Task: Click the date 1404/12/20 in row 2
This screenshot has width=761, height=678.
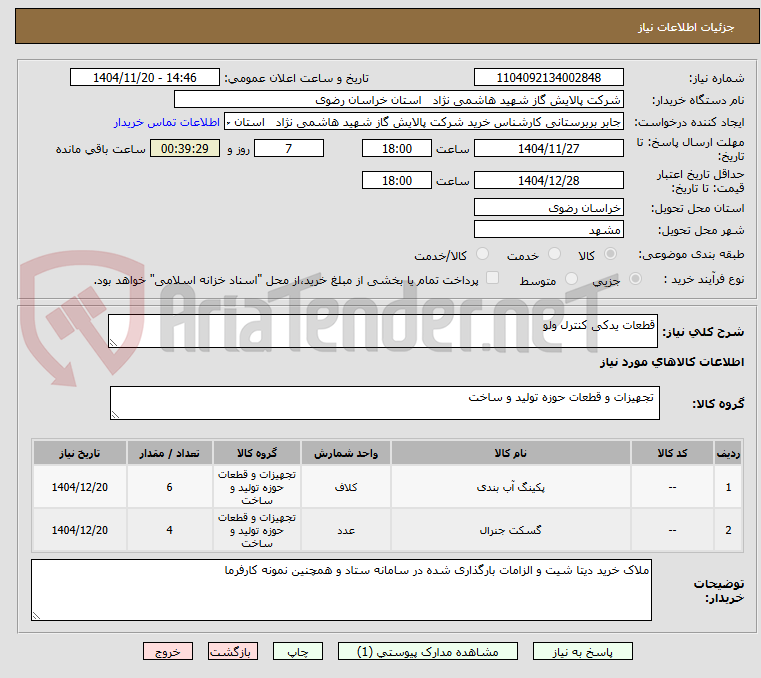Action: click(80, 530)
